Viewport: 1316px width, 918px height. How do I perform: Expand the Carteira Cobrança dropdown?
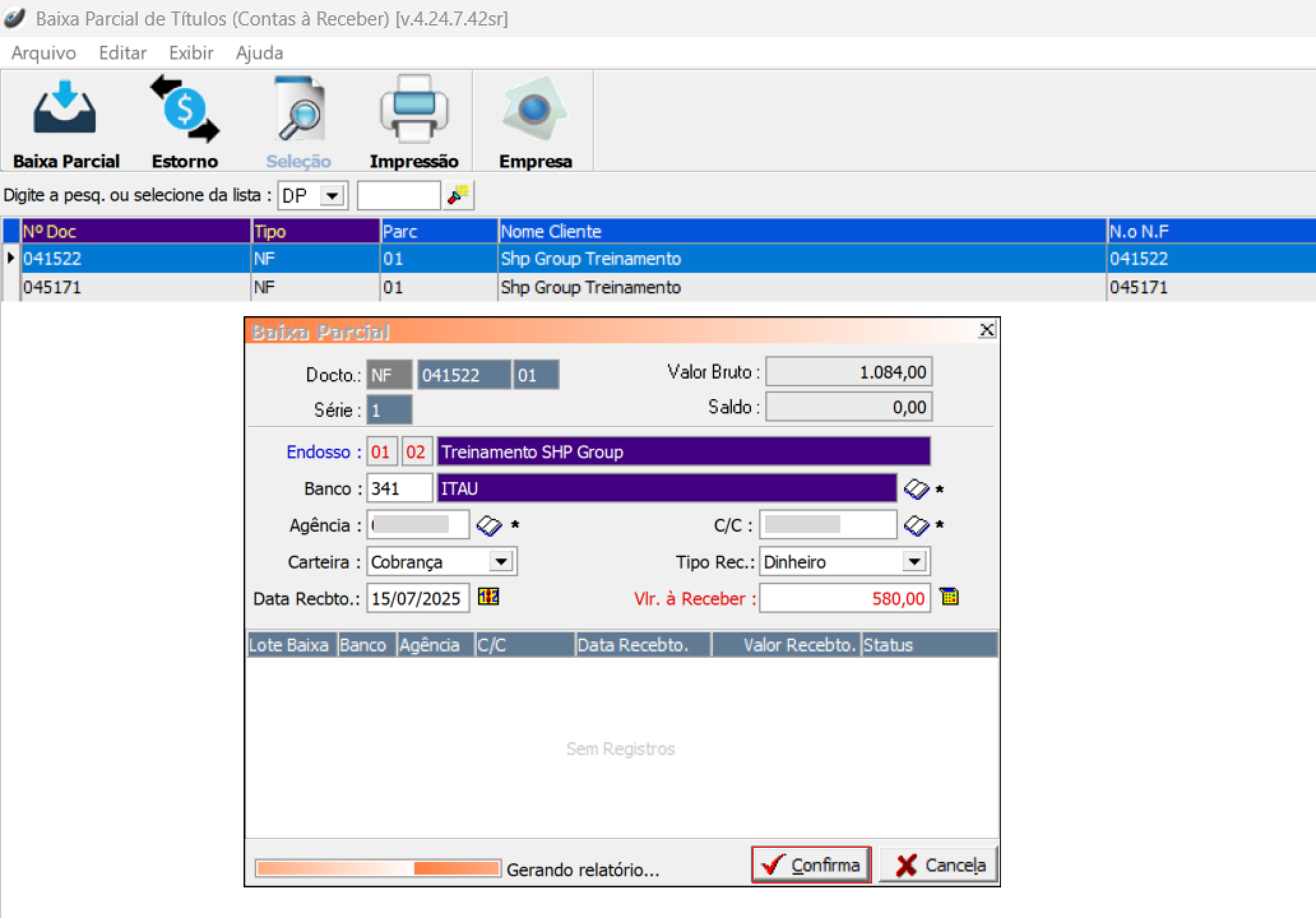(501, 562)
